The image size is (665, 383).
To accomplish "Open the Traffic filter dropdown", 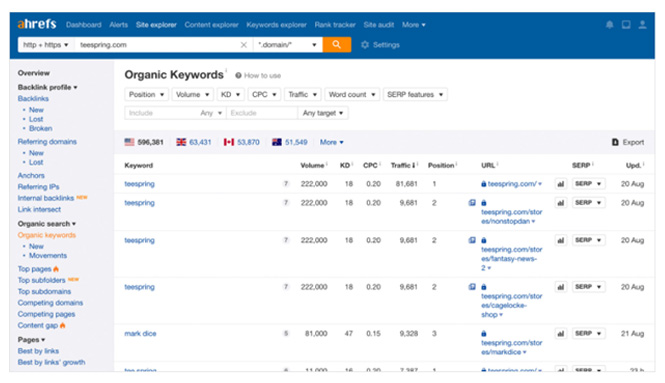I will 302,95.
